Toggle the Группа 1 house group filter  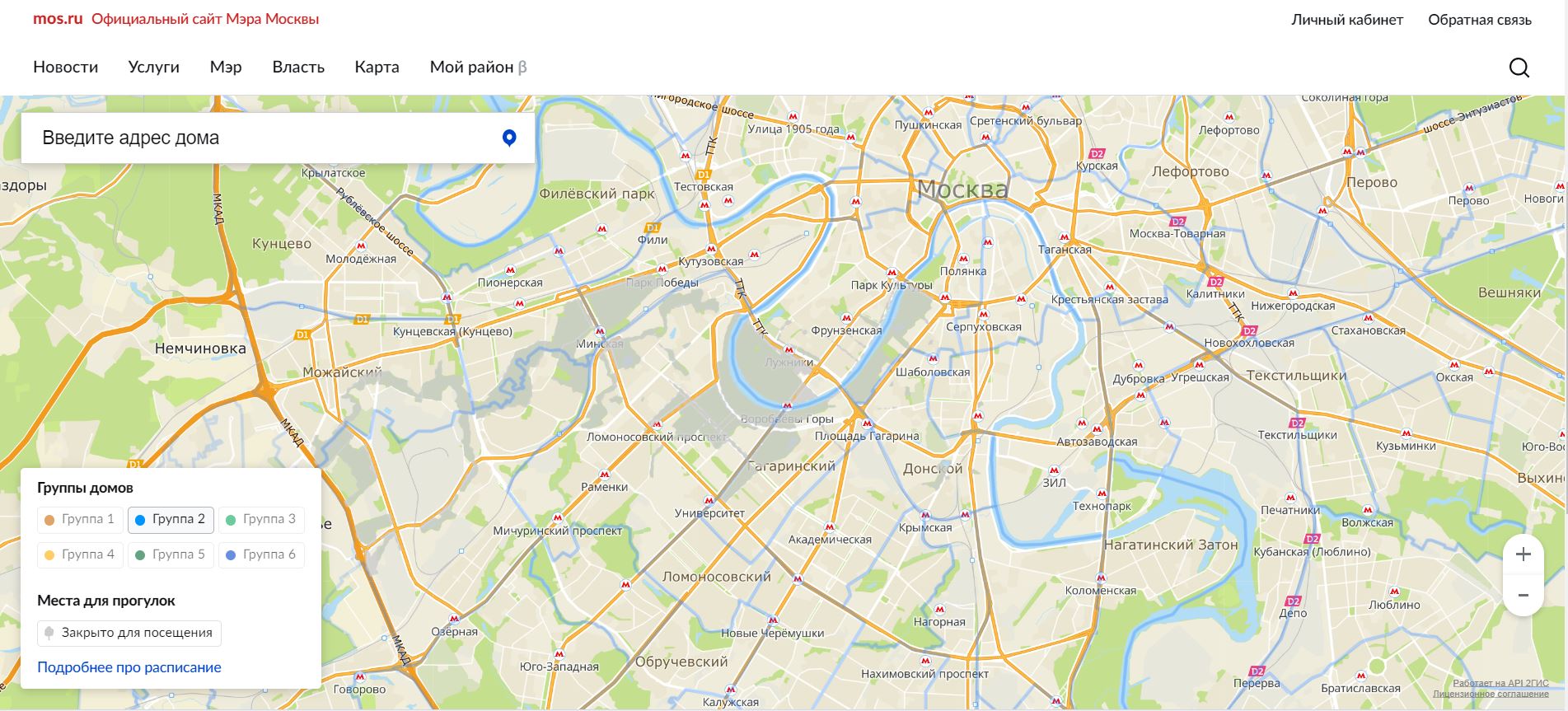(80, 520)
